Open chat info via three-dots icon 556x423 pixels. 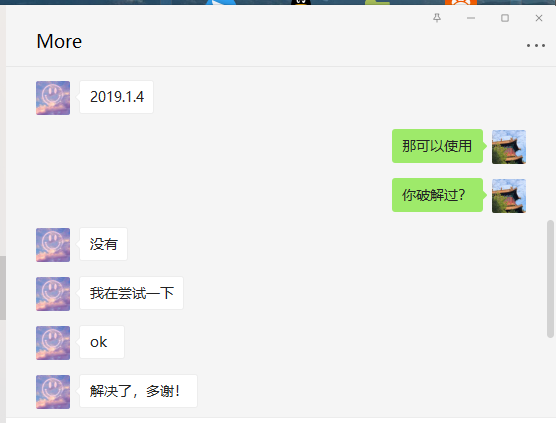pos(536,45)
